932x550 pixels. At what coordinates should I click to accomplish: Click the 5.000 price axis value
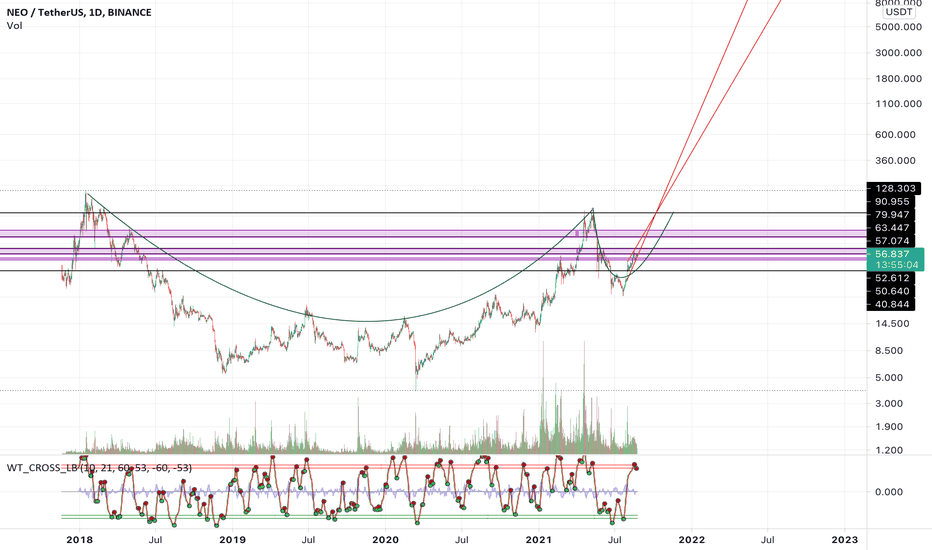coord(889,378)
